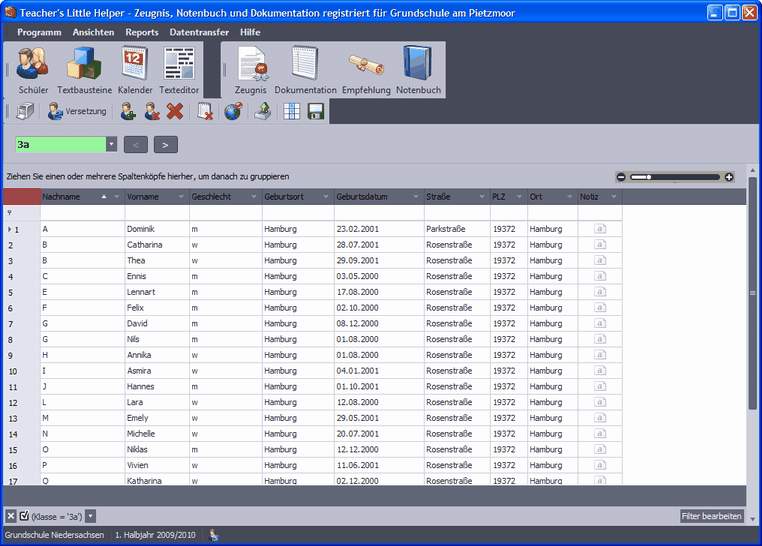Click row number 10 indicator

[x=13, y=371]
